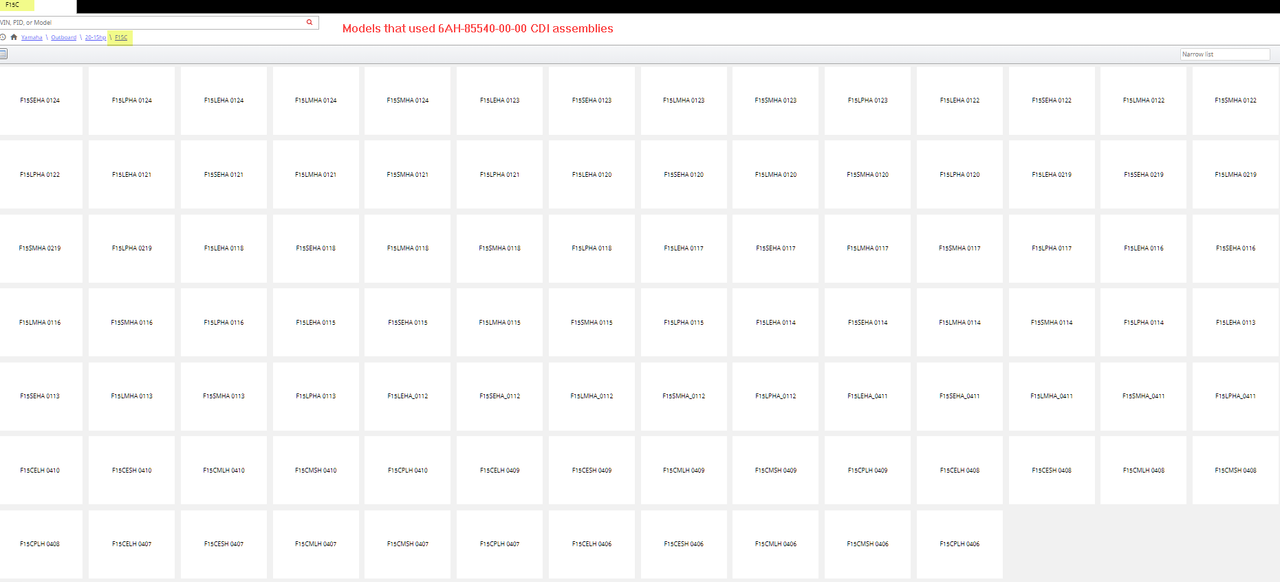1280x582 pixels.
Task: Open model tile F15CESH 0410
Action: (132, 470)
